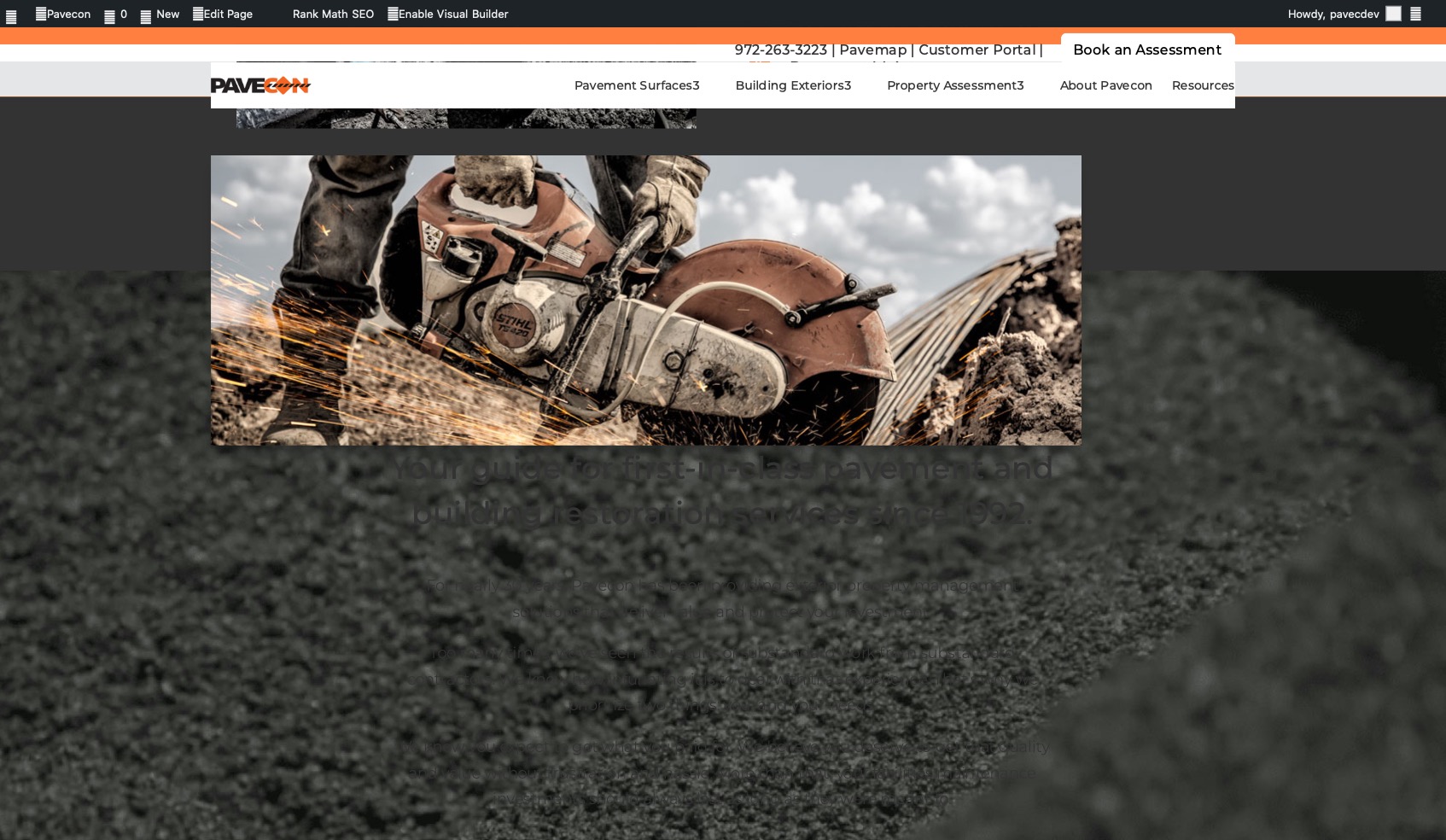Expand the Property Assessment dropdown menu
This screenshot has height=840, width=1446.
point(954,85)
